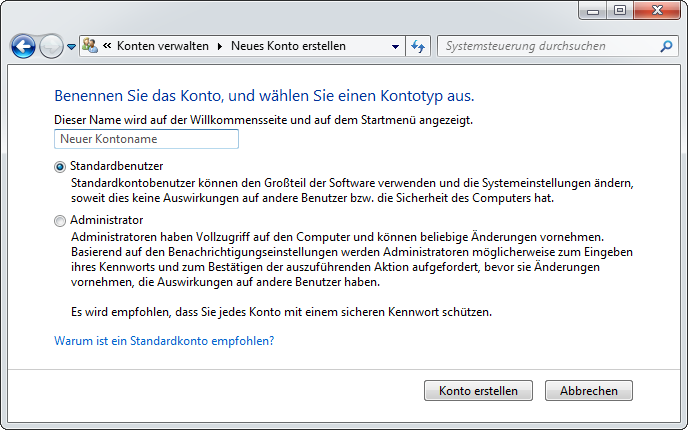The image size is (688, 430).
Task: Maximize the window
Action: pyautogui.click(x=620, y=11)
